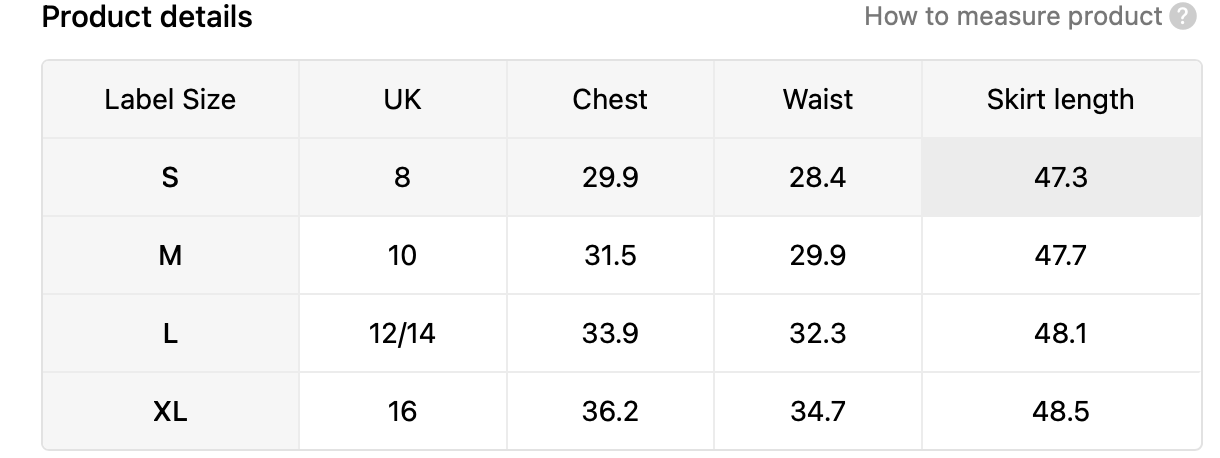Select the S label size row
The height and width of the screenshot is (458, 1220).
point(170,177)
